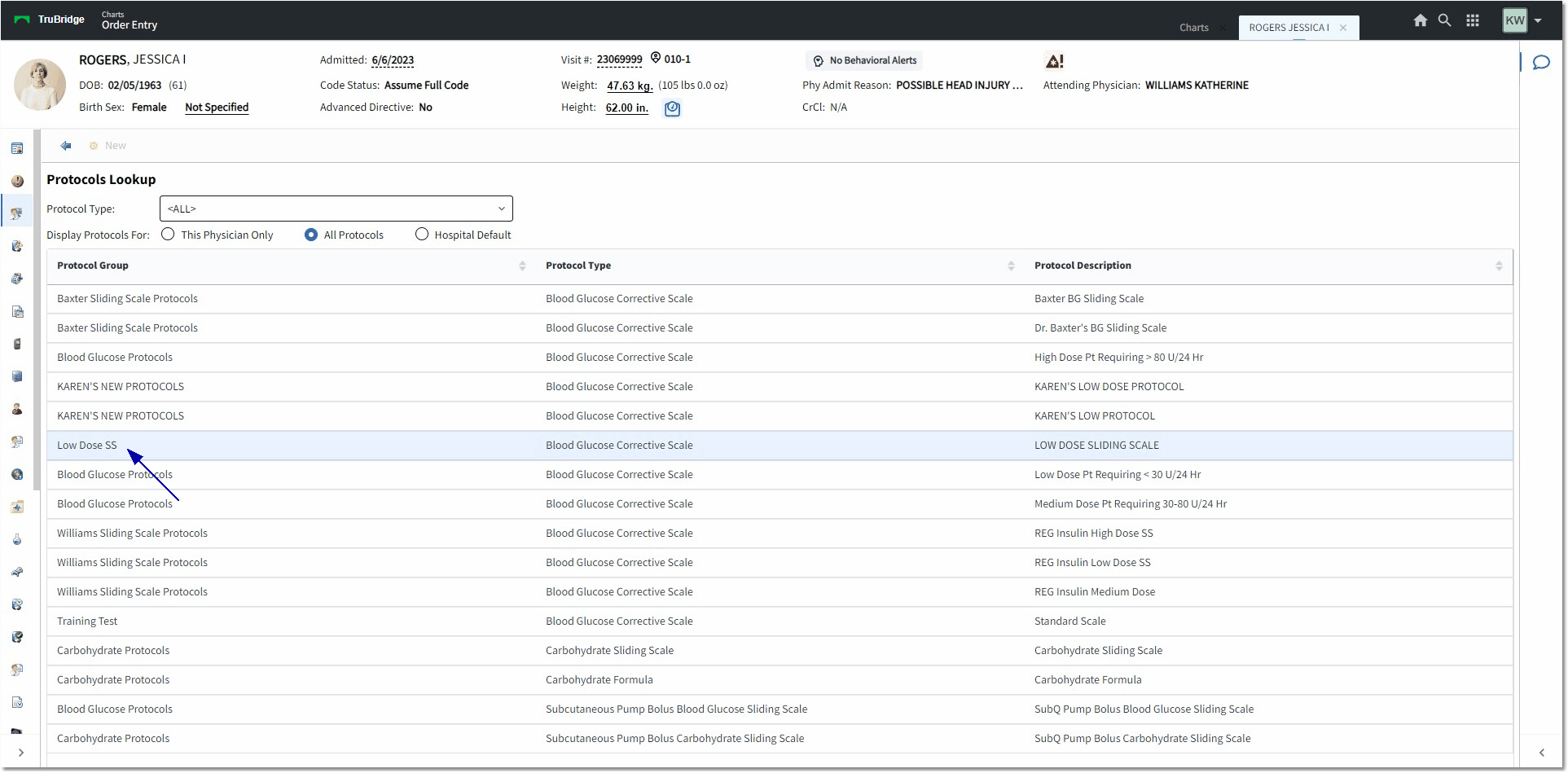Select Baxter BG Sliding Scale description

(x=1089, y=299)
